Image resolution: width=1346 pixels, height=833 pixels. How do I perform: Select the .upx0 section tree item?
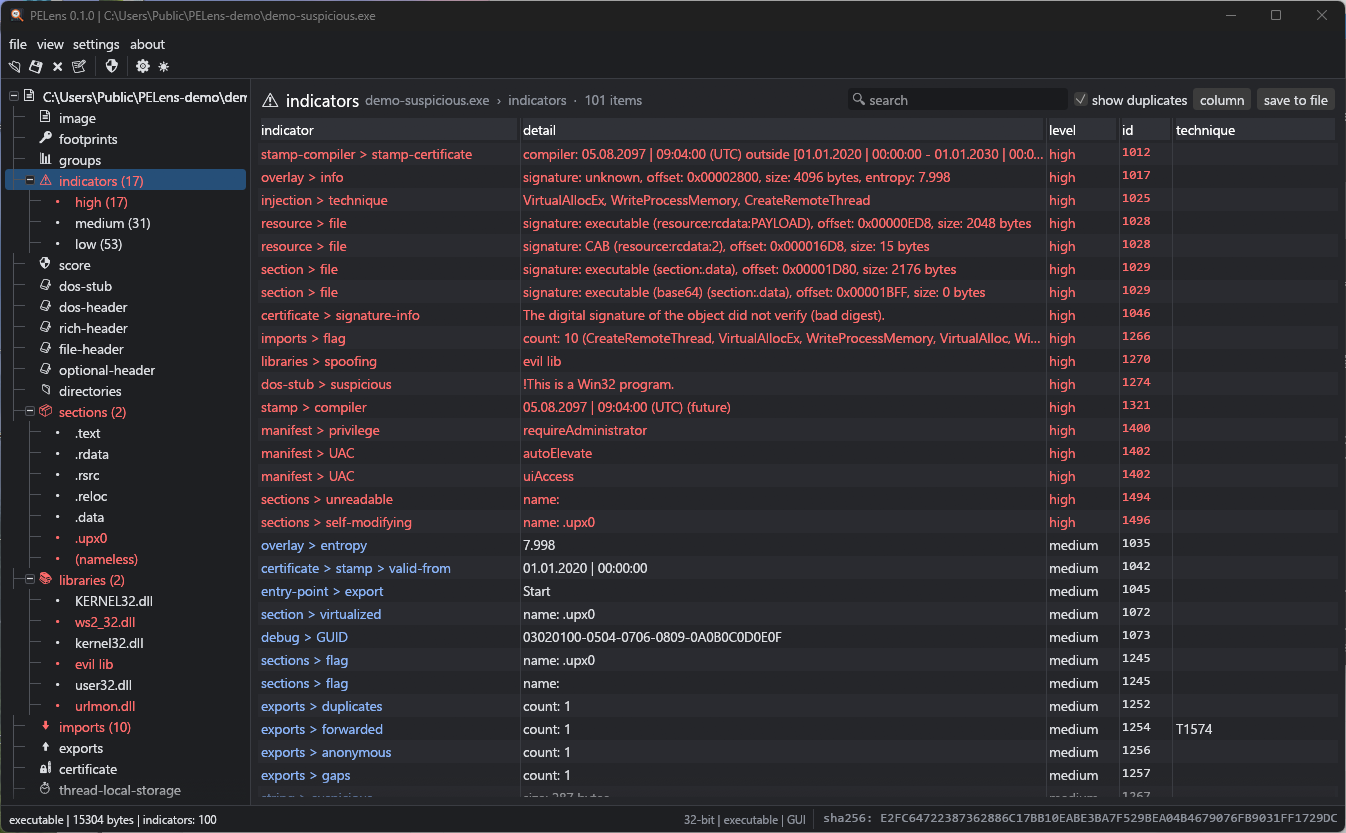(91, 538)
